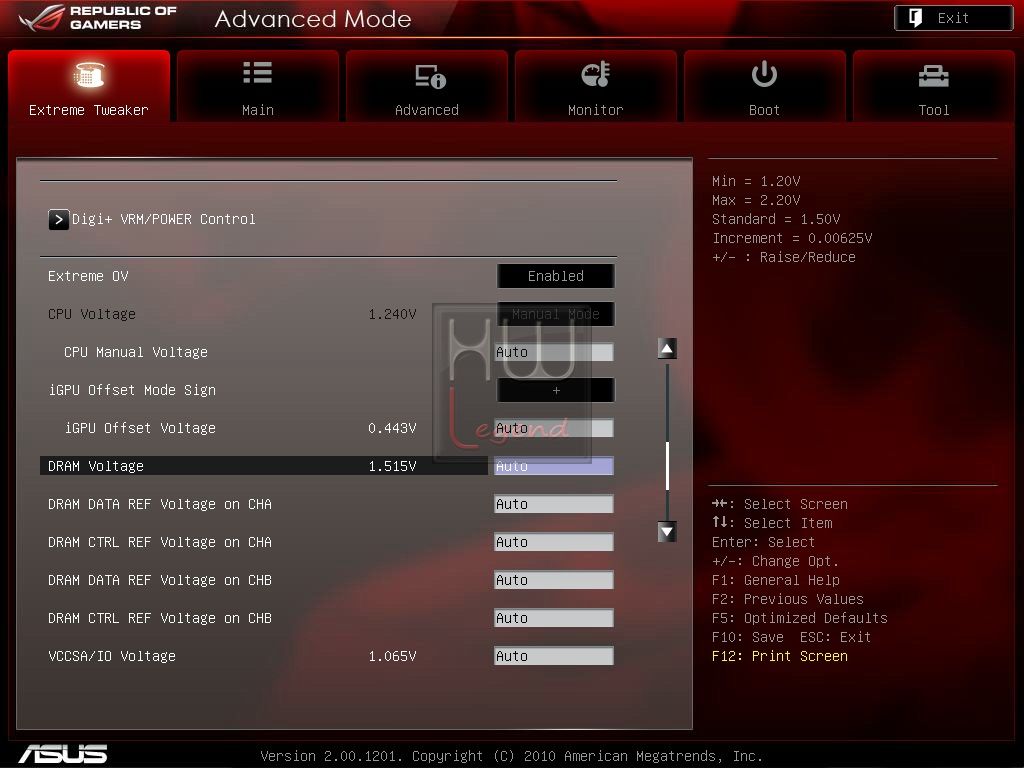This screenshot has height=768, width=1024.
Task: Click the ASUS logo at bottom
Action: [63, 754]
